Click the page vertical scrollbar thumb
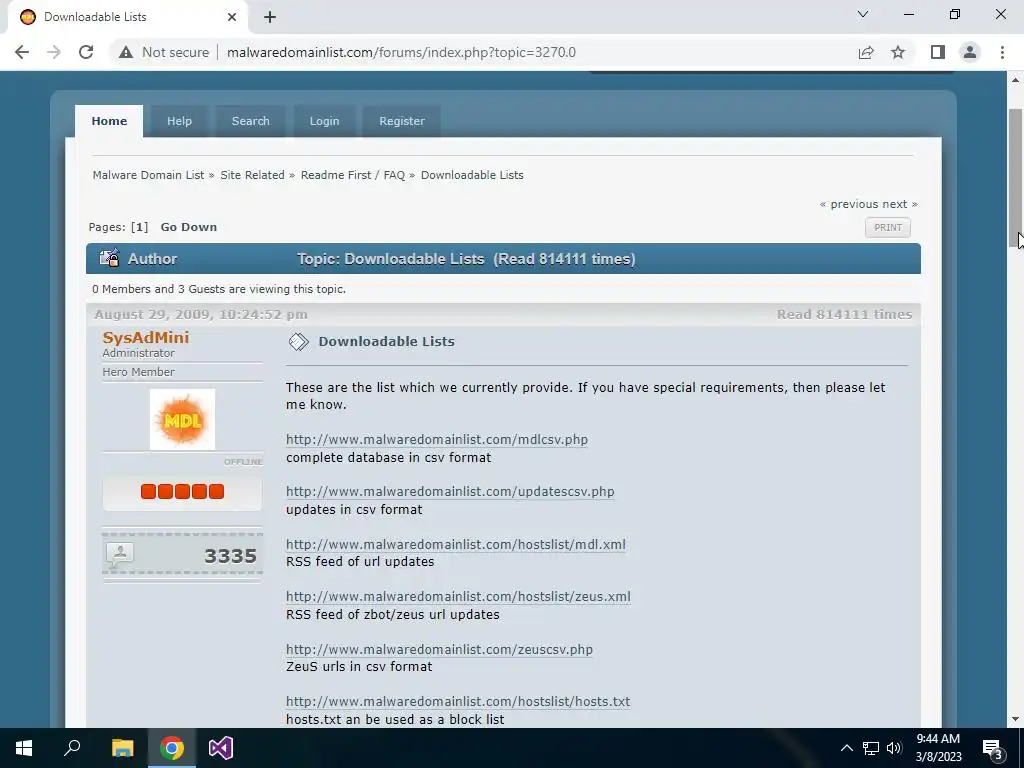This screenshot has width=1024, height=768. tap(1016, 178)
